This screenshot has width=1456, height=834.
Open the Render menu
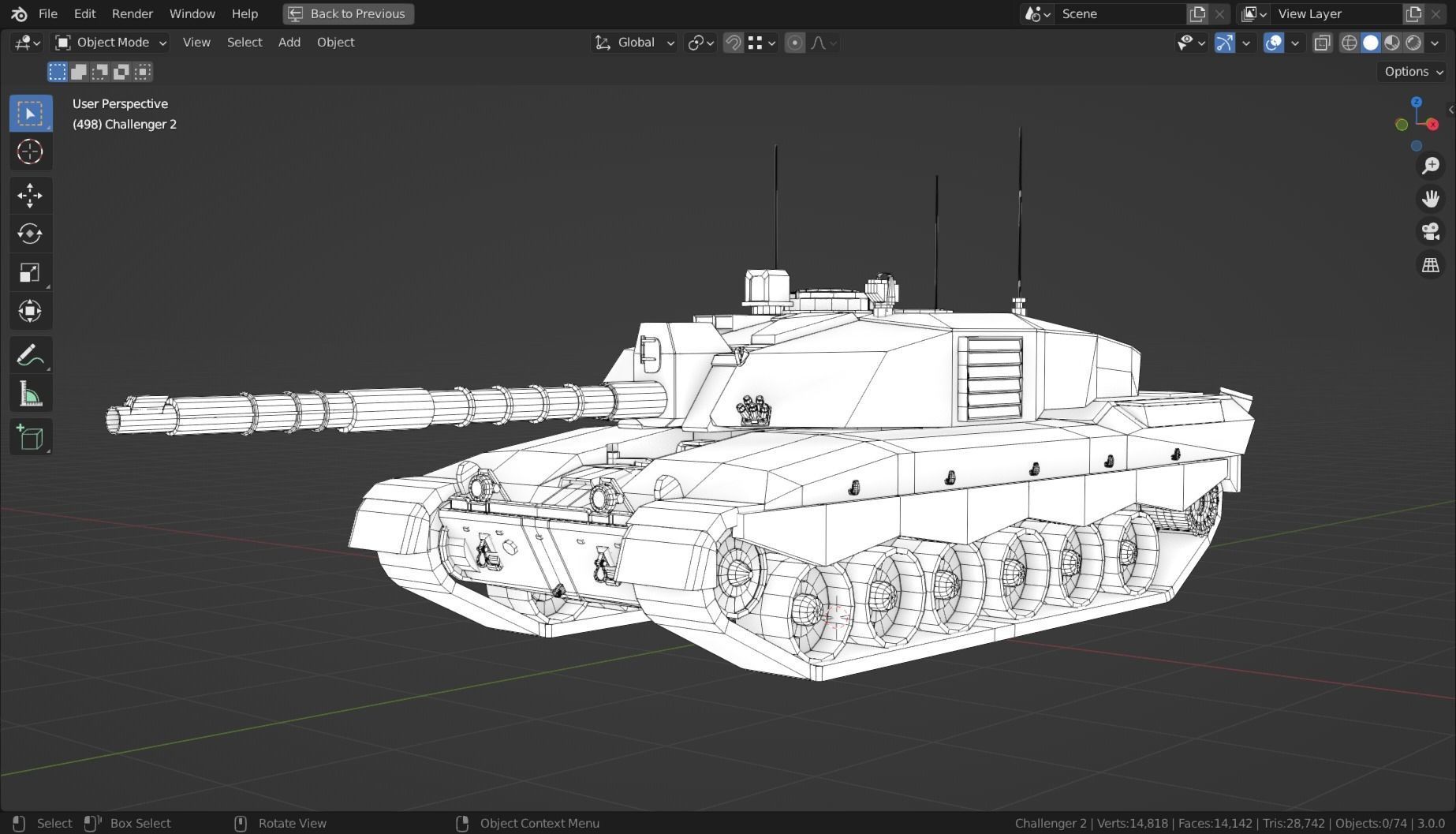(133, 13)
